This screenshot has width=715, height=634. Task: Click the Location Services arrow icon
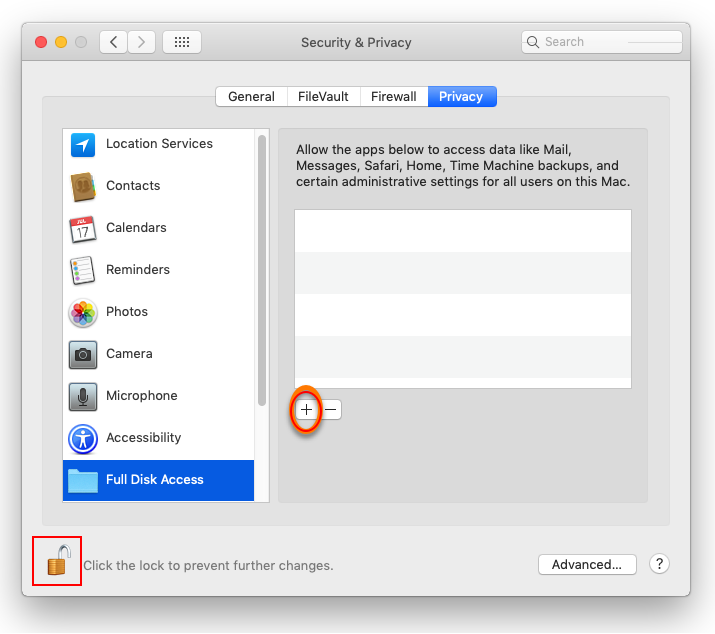click(x=83, y=145)
